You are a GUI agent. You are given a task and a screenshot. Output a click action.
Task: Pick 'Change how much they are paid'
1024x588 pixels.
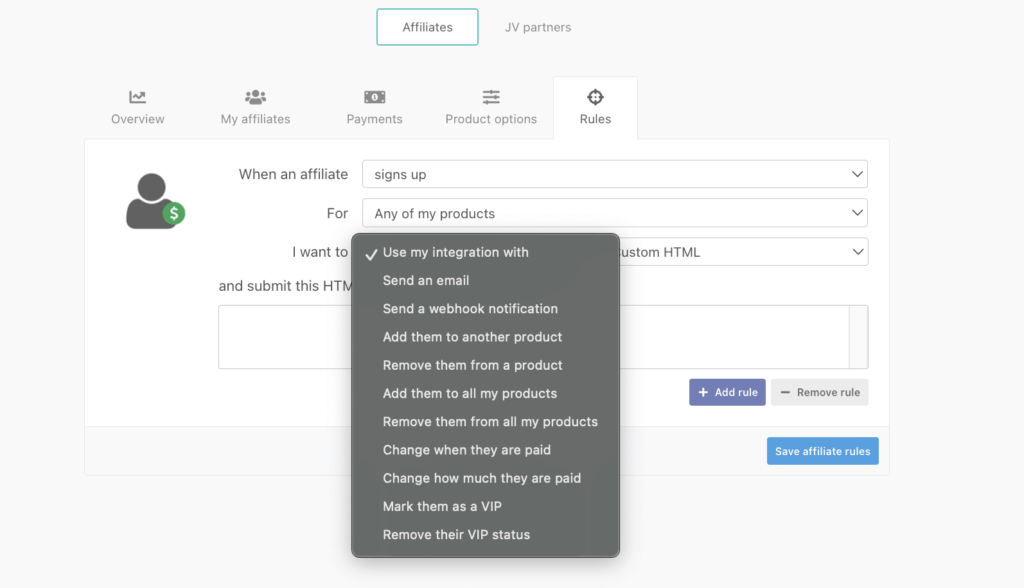481,478
